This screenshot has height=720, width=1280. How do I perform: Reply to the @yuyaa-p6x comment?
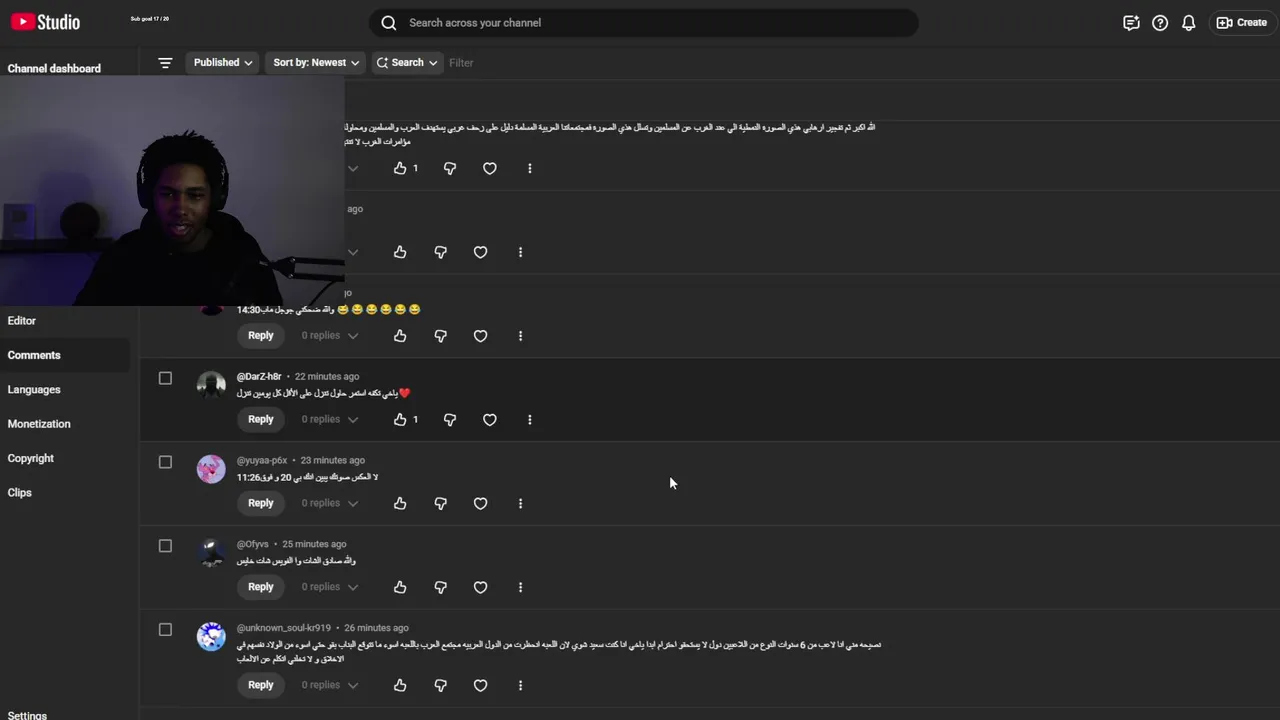[261, 504]
